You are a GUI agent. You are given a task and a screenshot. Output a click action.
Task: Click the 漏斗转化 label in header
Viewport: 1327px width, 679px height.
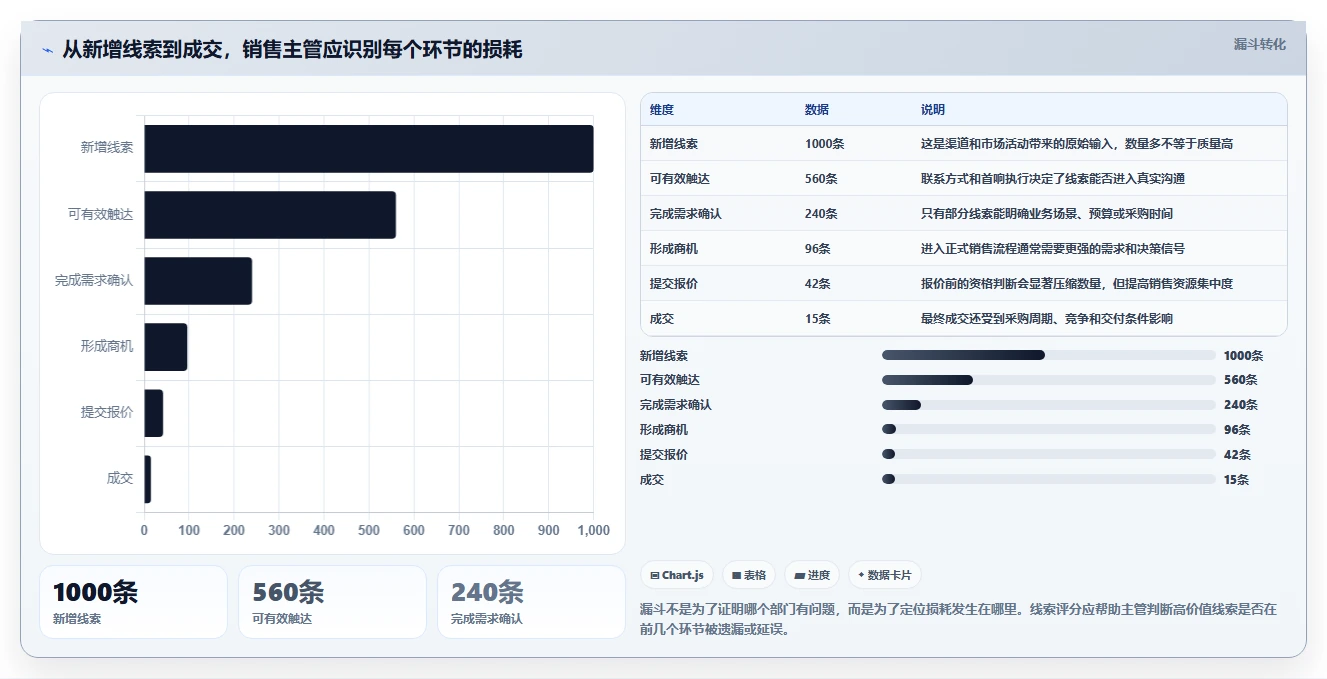coord(1259,45)
